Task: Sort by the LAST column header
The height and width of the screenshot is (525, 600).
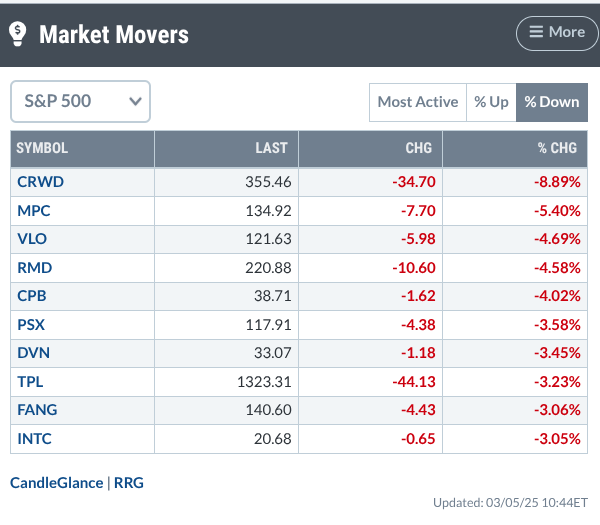Action: point(227,148)
